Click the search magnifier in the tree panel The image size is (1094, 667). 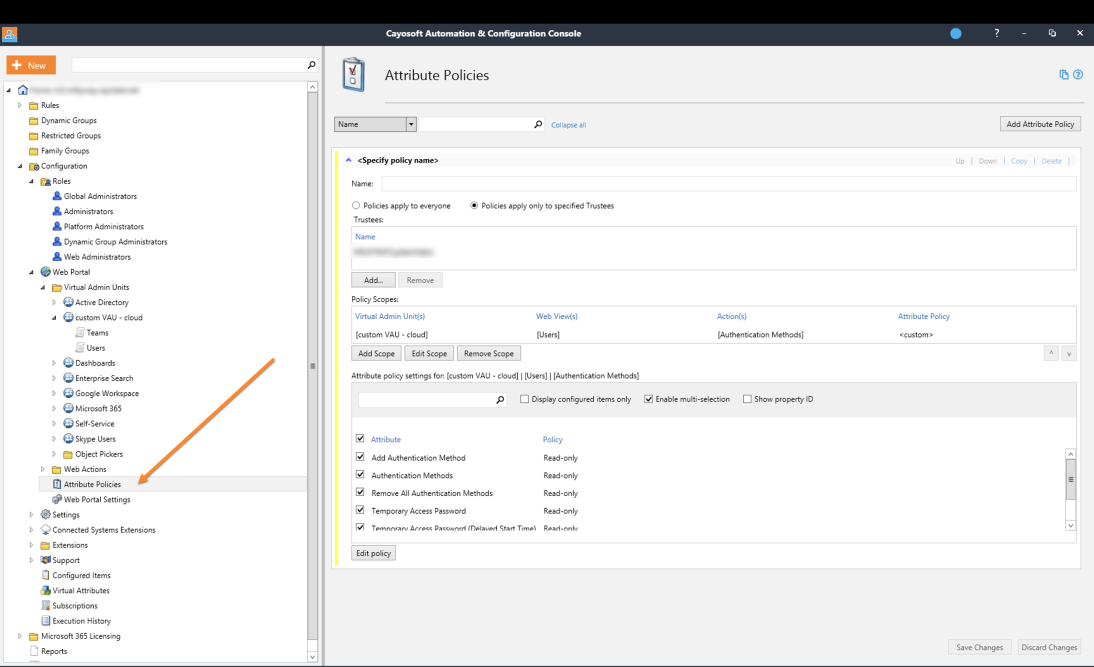[x=311, y=65]
